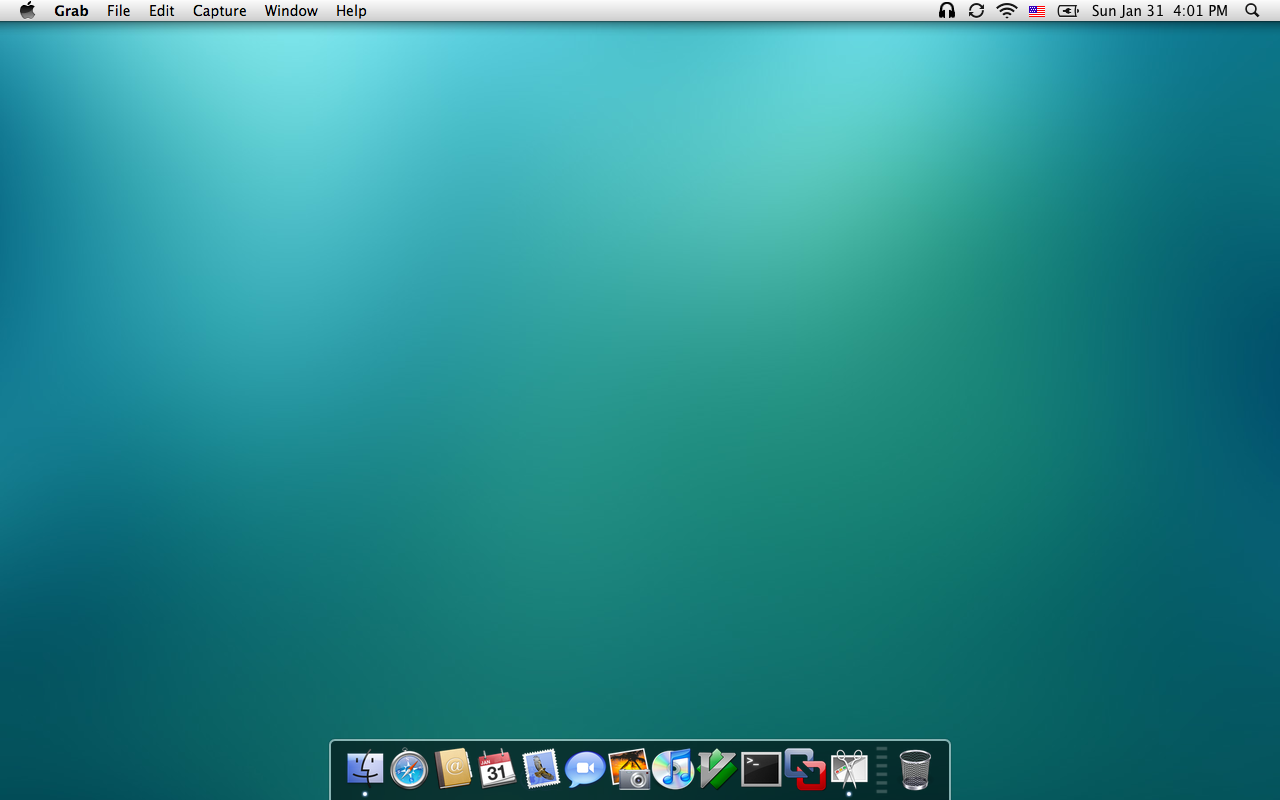
Task: Launch MacVim from the dock
Action: [717, 769]
